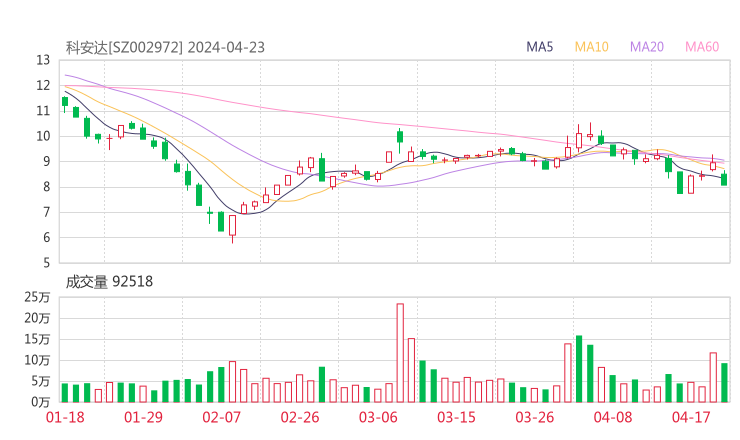Click the 03-26 date label
740x440 pixels.
(x=534, y=417)
